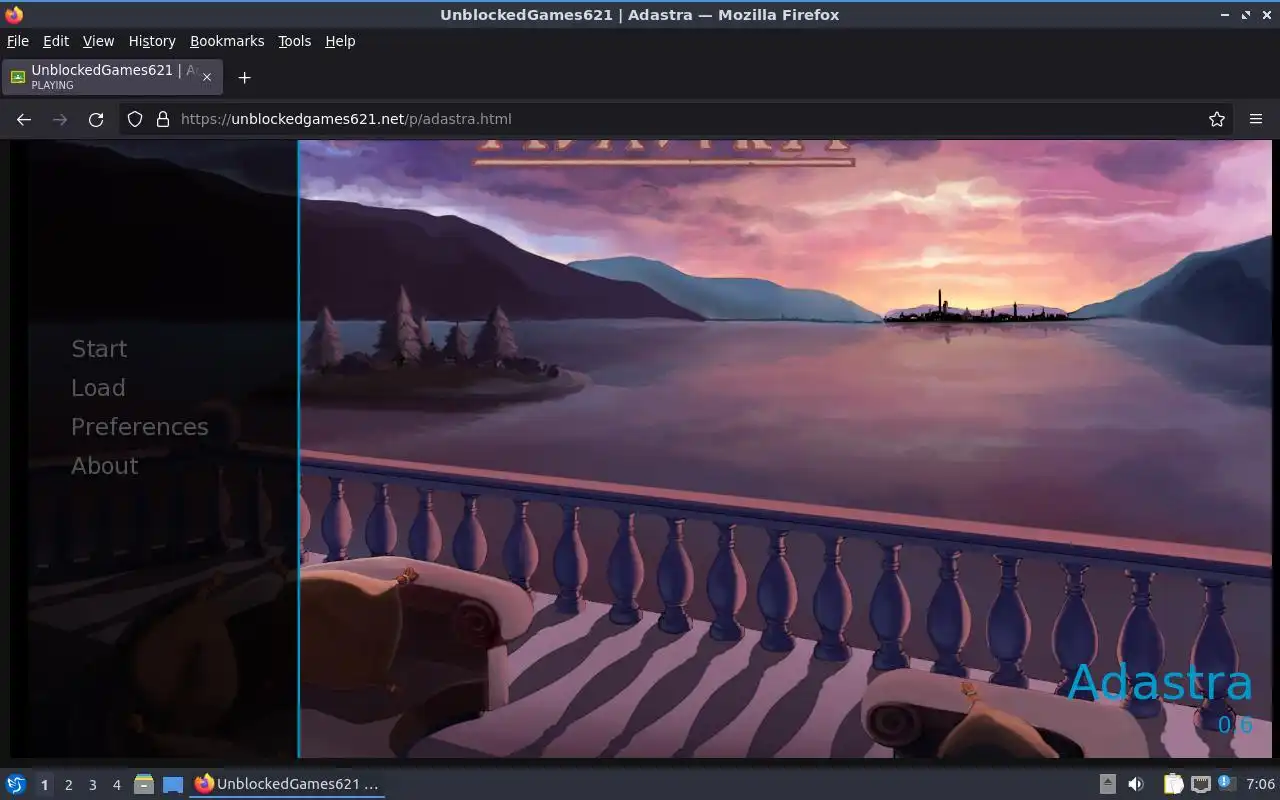Open the About page of Adastra
The image size is (1280, 800).
[105, 466]
